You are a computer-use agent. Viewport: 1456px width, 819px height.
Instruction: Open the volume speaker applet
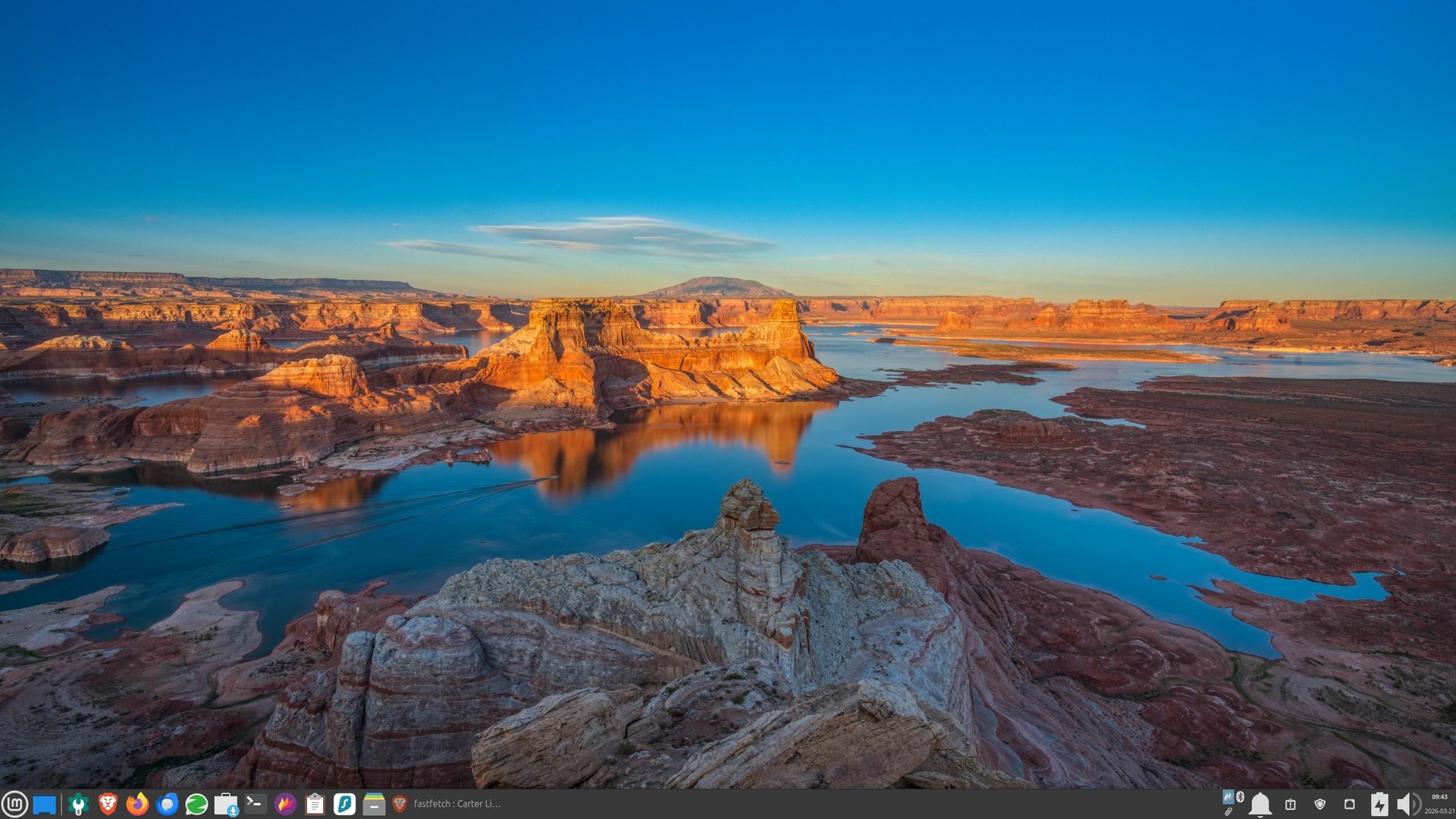pyautogui.click(x=1407, y=804)
